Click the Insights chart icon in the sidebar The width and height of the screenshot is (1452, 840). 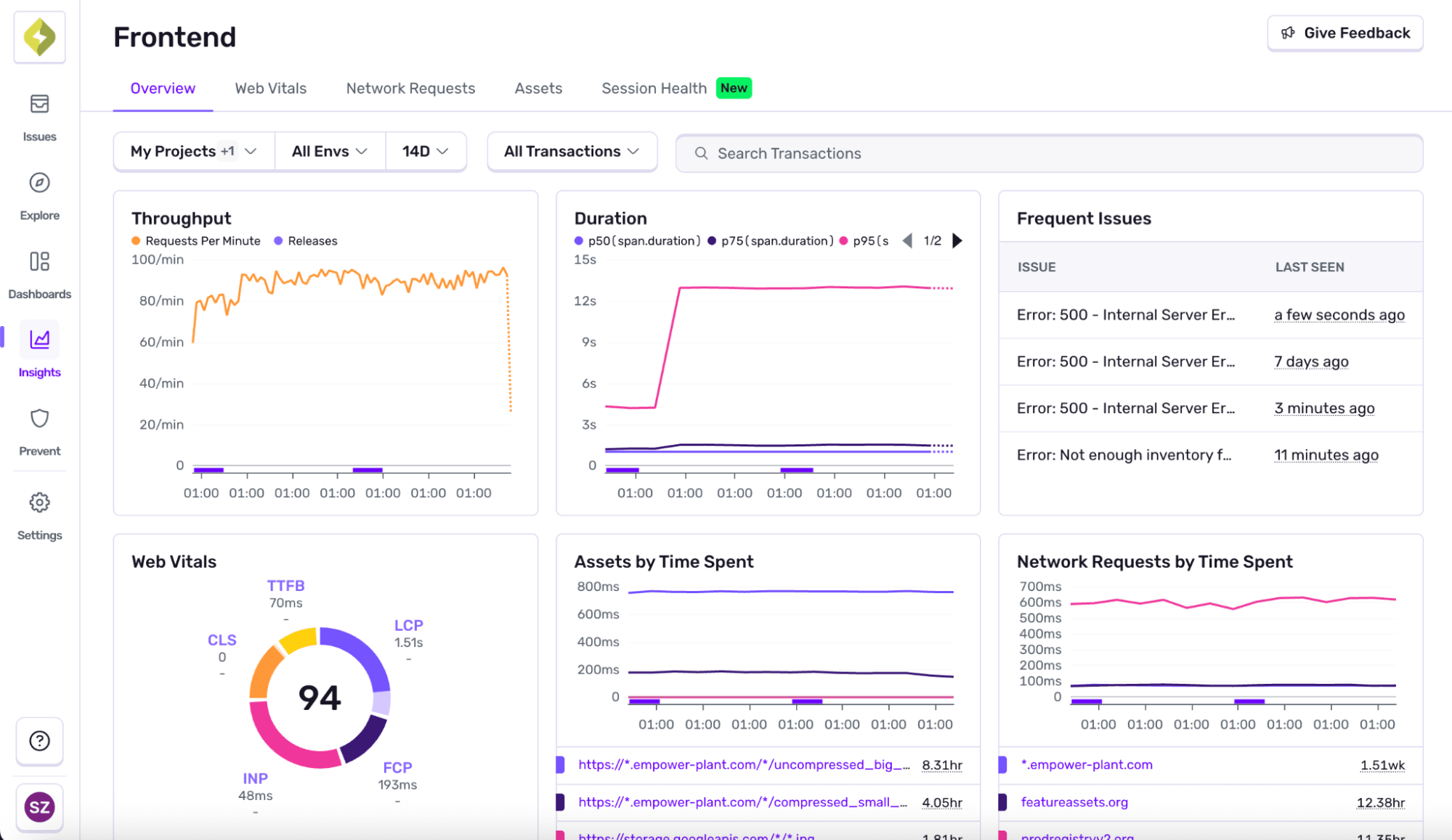pyautogui.click(x=39, y=339)
